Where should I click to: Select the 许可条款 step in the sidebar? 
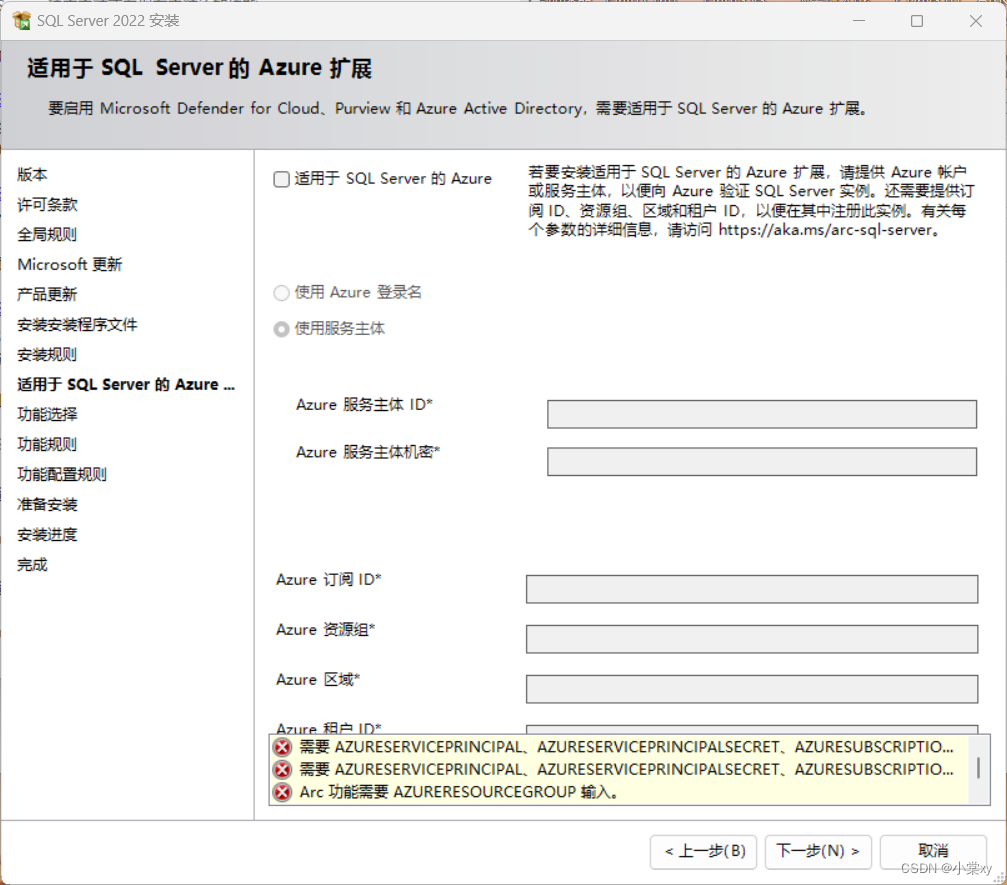click(47, 204)
